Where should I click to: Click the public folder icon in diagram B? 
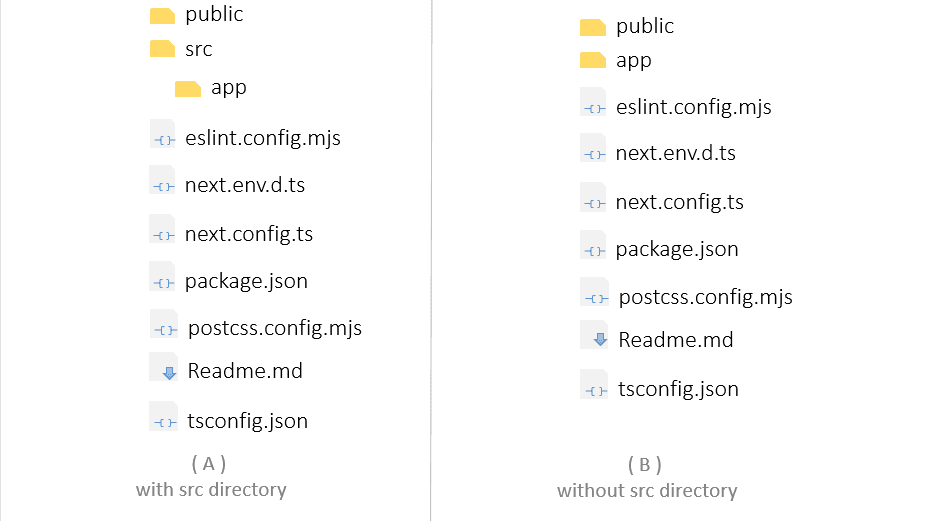593,28
